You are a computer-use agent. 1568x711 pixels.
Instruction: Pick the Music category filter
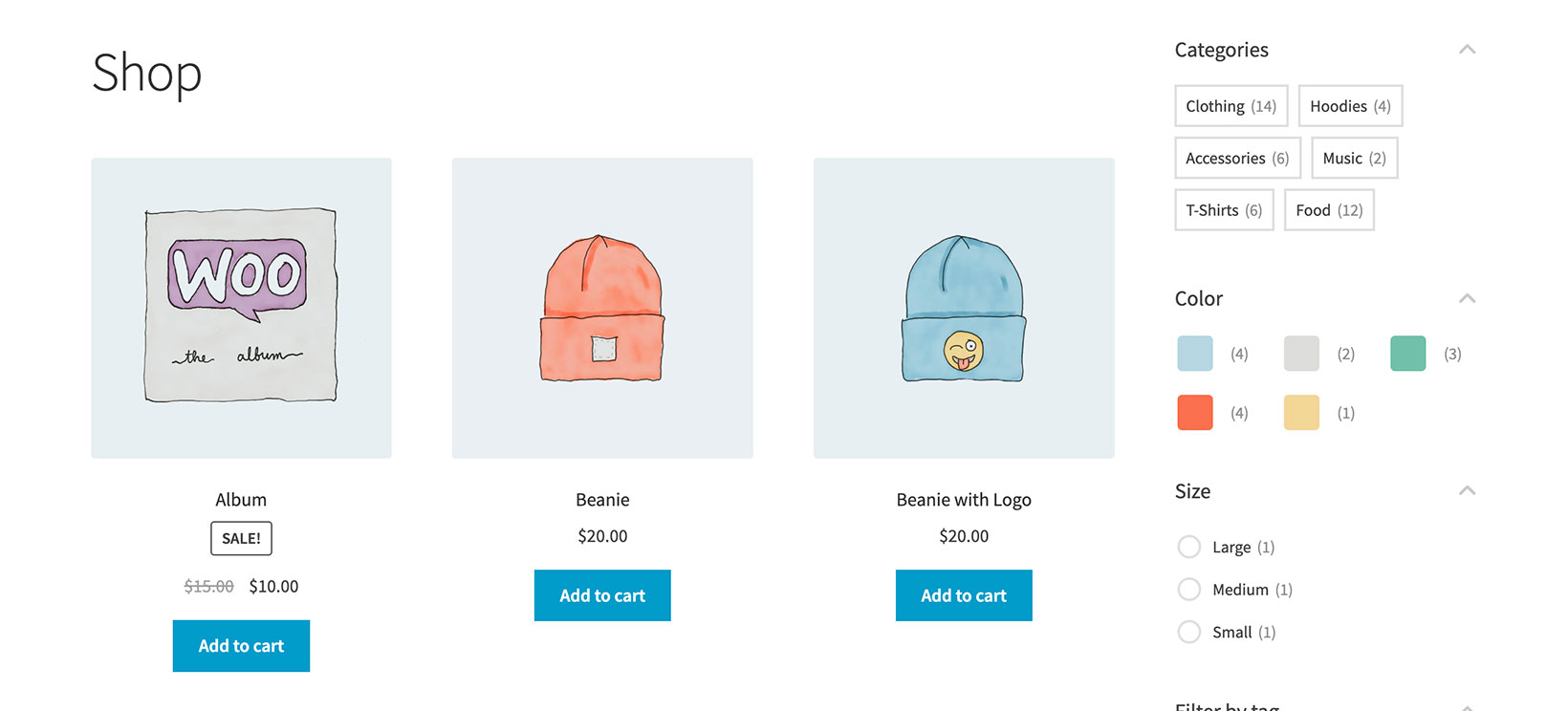(x=1355, y=158)
